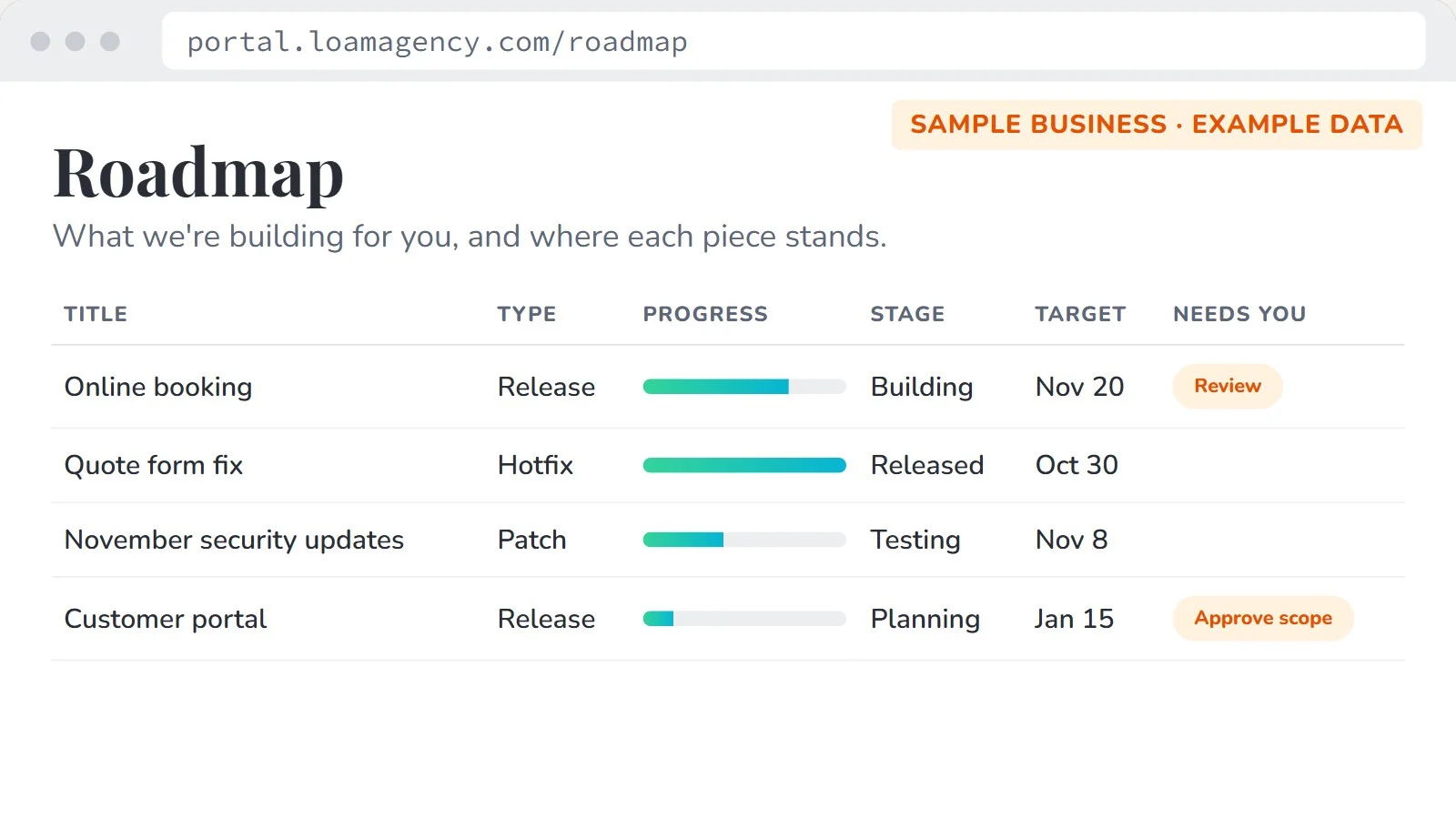Viewport: 1456px width, 819px height.
Task: Click the TARGET column header
Action: 1080,314
